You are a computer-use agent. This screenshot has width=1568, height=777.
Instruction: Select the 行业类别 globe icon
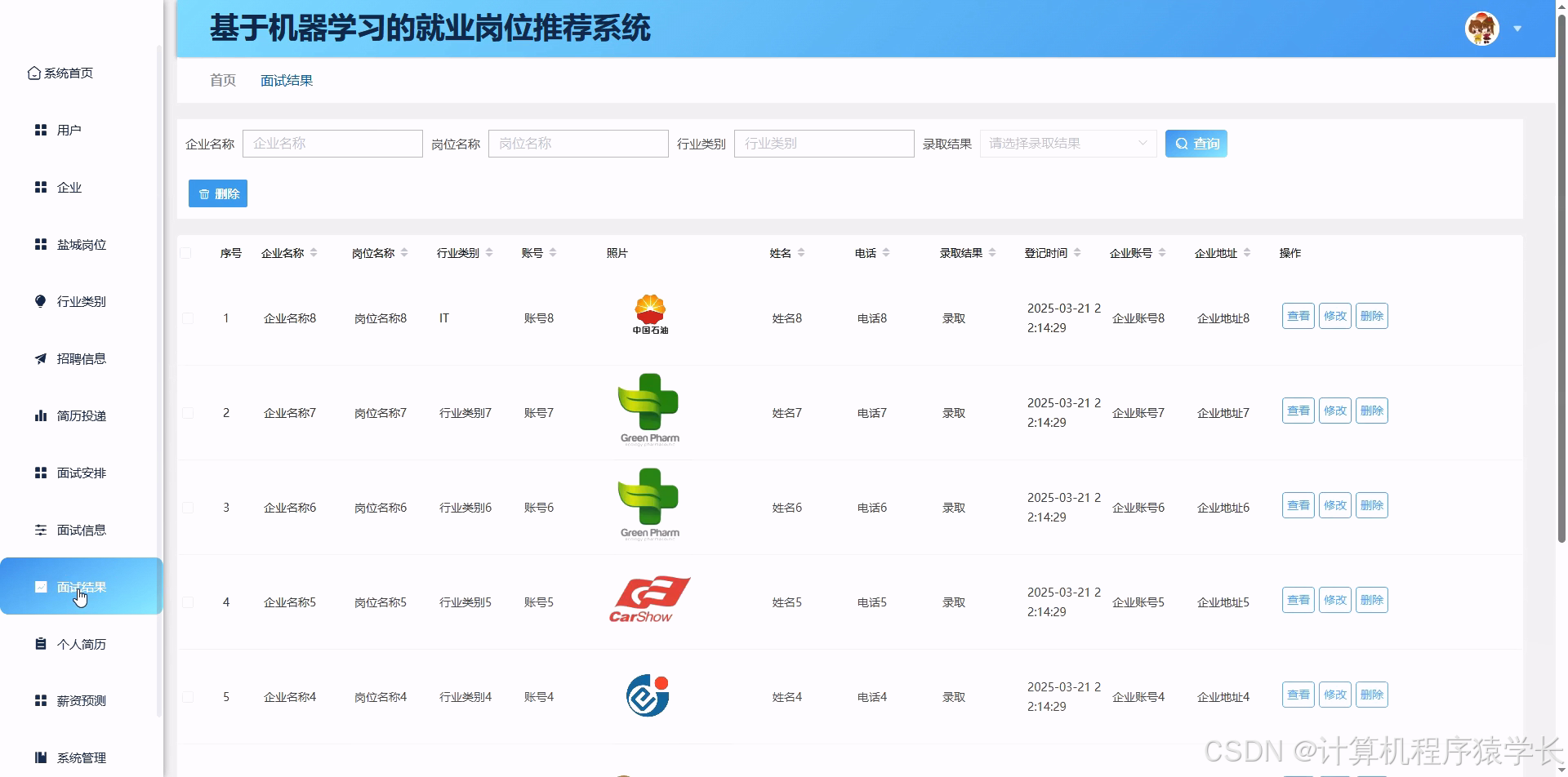tap(41, 300)
